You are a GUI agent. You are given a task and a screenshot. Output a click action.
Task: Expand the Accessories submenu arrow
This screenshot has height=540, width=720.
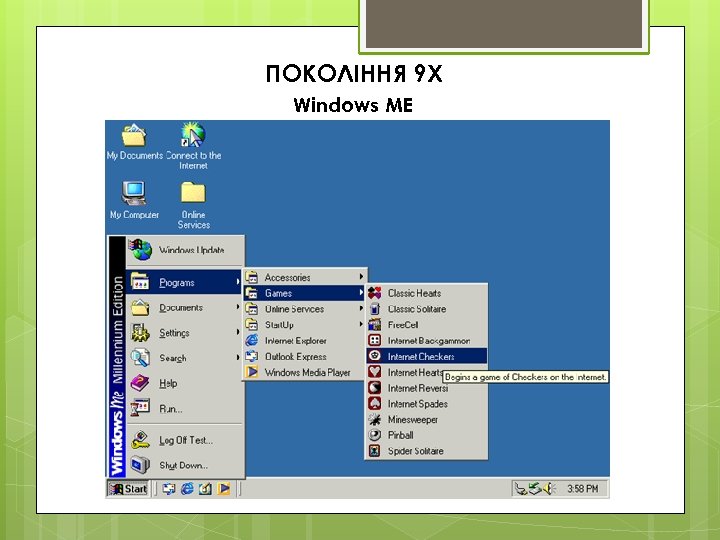(x=361, y=276)
